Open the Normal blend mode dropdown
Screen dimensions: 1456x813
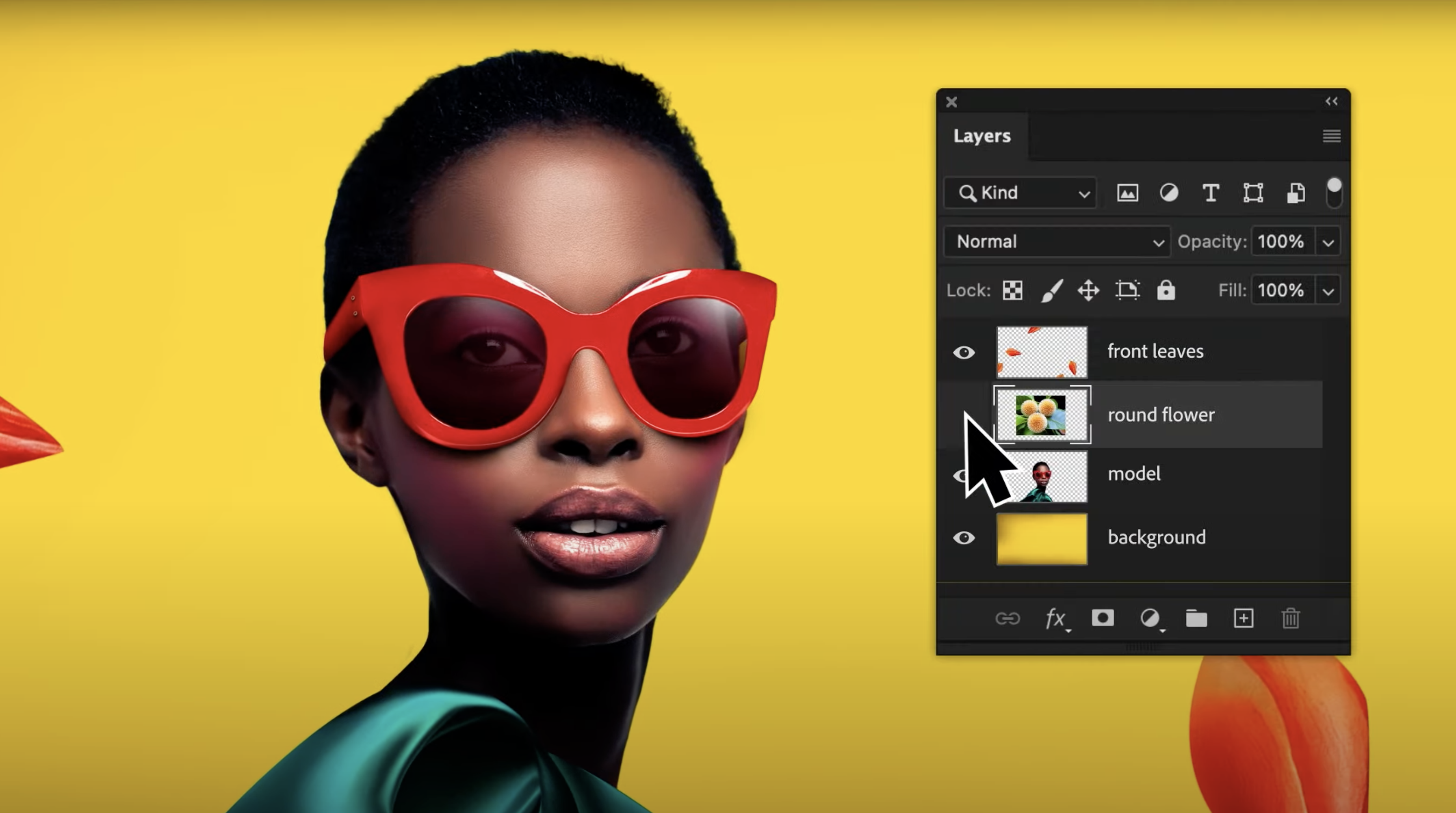pos(1056,242)
